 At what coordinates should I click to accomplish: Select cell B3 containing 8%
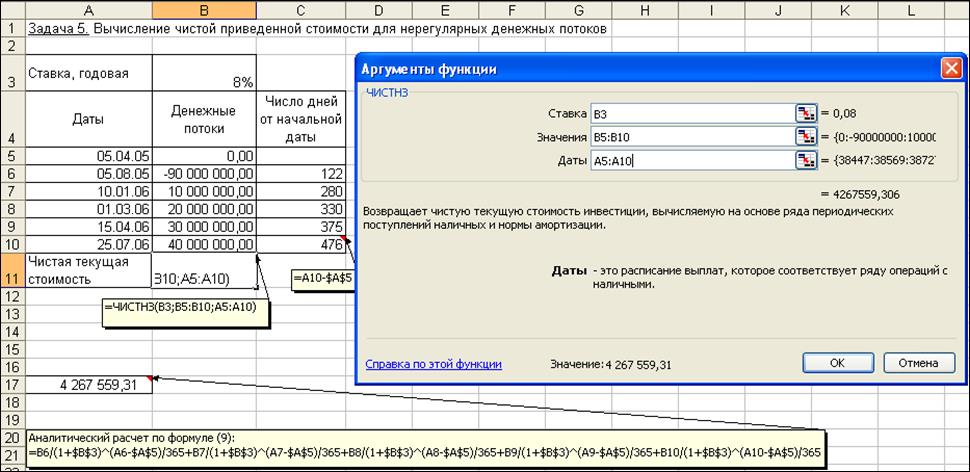[204, 72]
